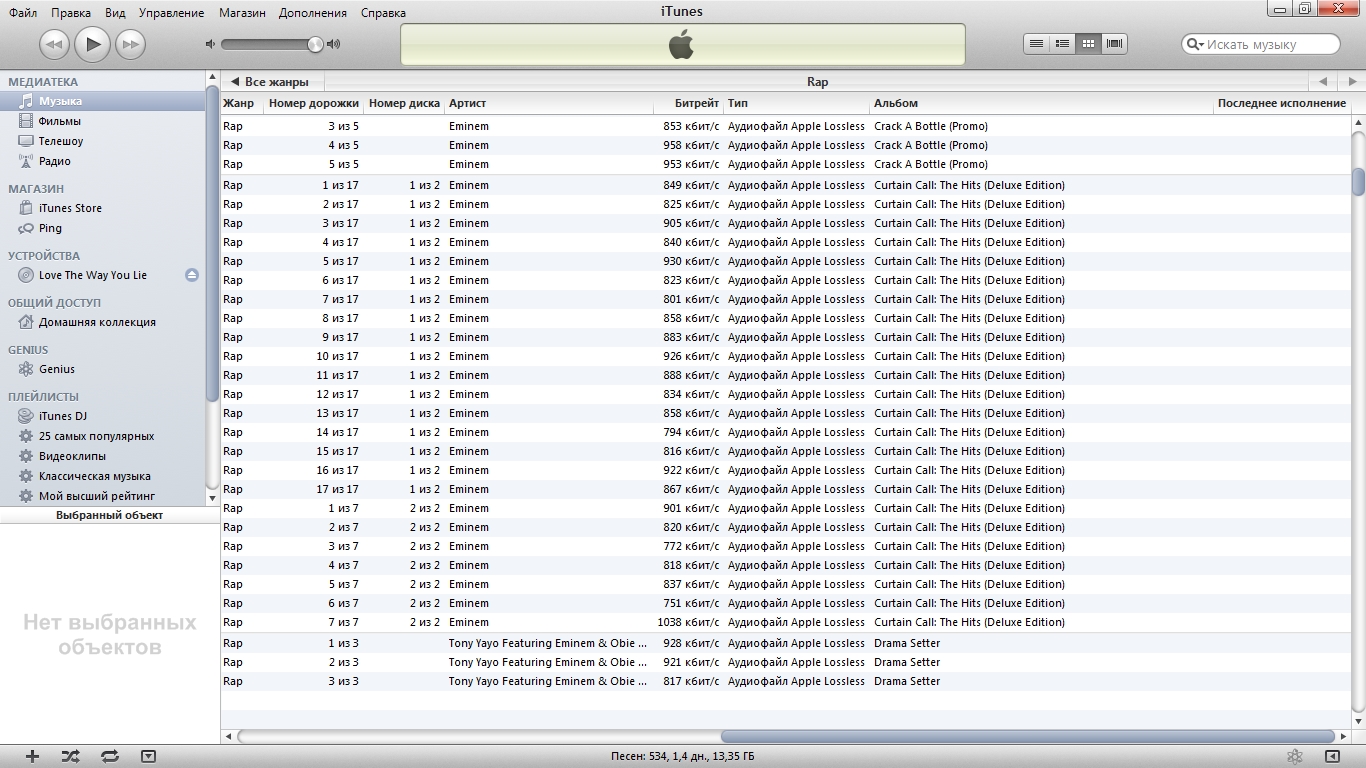Sort by the Номер диска column
The height and width of the screenshot is (768, 1366).
(404, 103)
